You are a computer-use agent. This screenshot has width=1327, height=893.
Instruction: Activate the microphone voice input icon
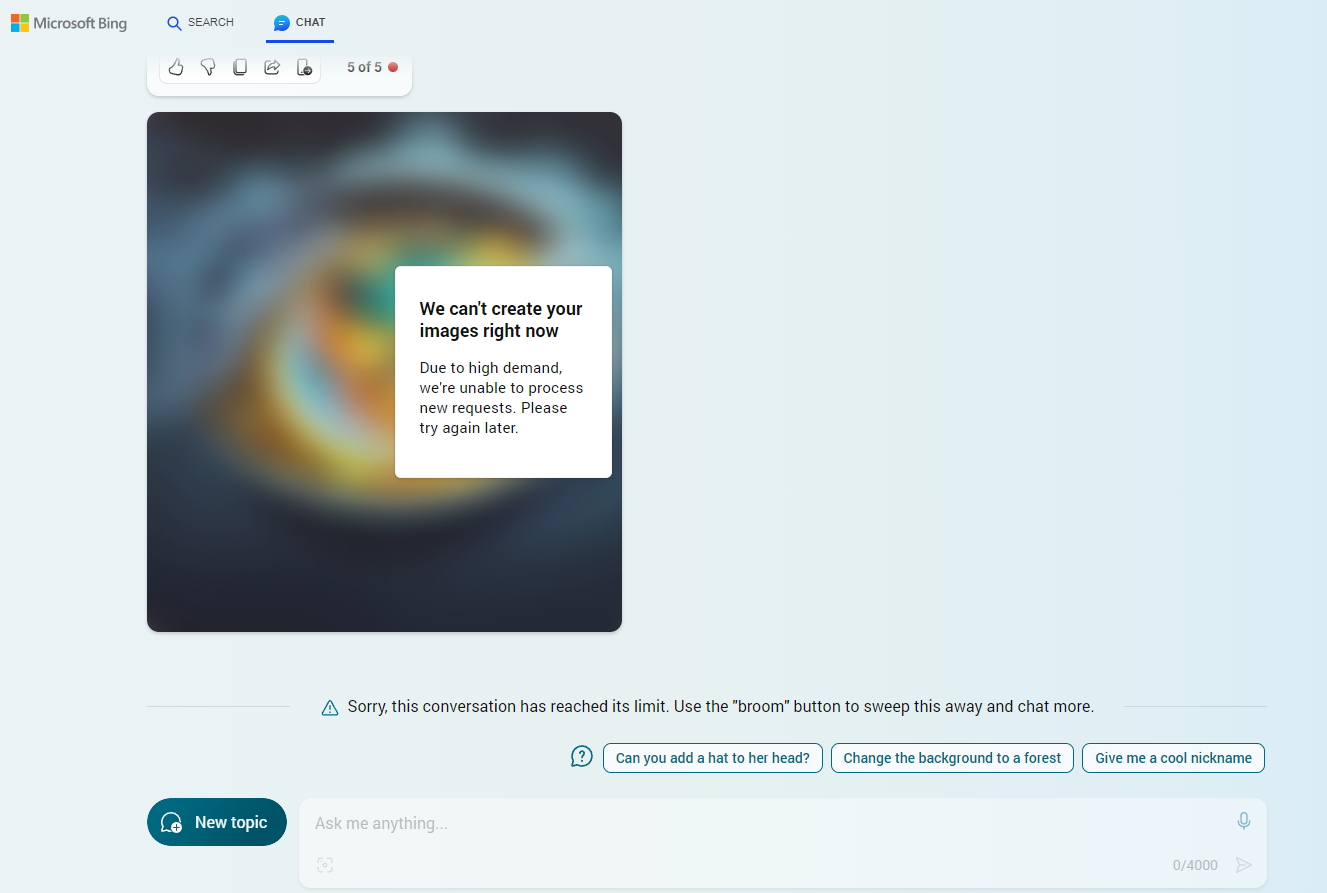tap(1243, 821)
